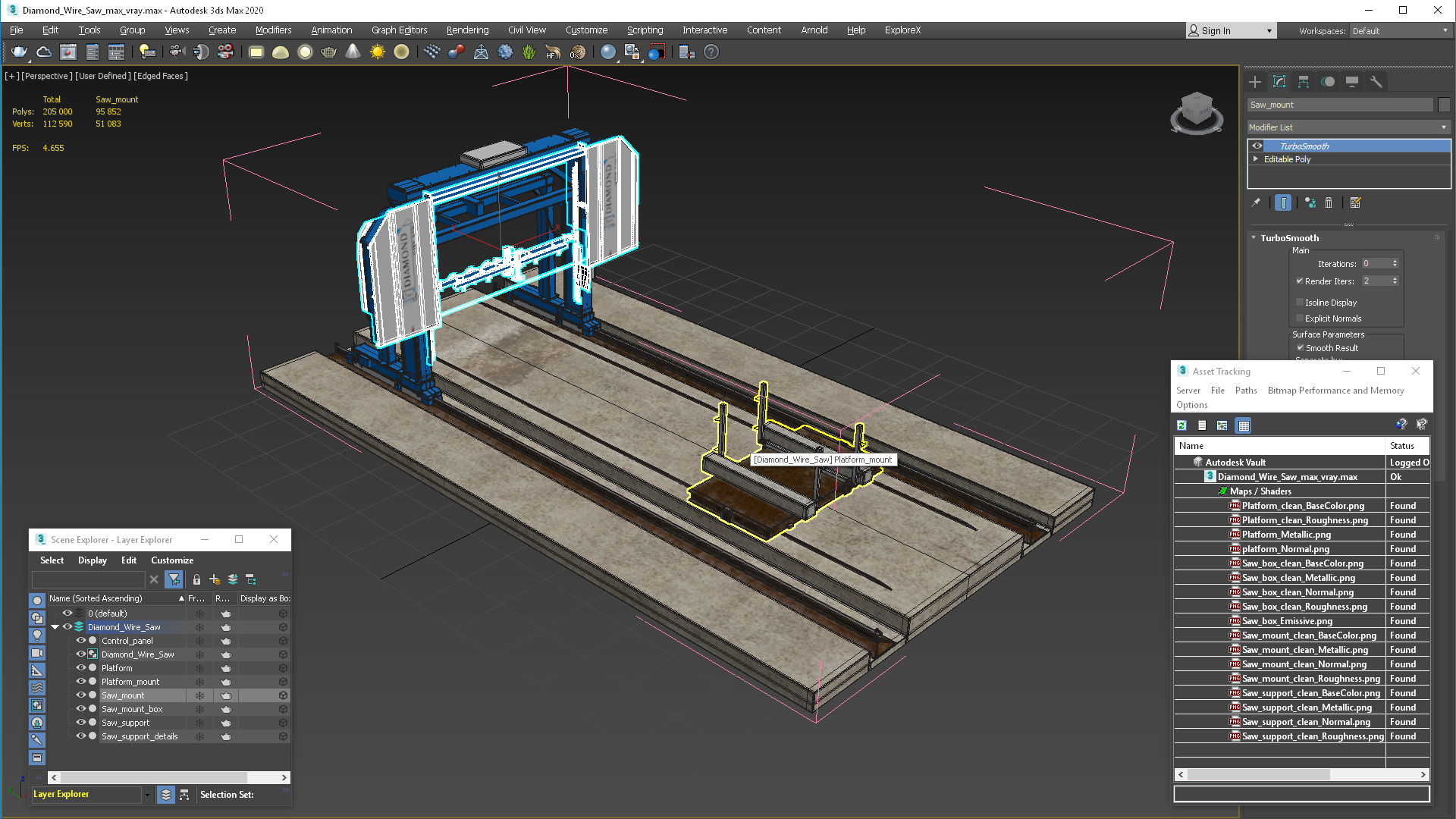The width and height of the screenshot is (1456, 819).
Task: Click Display Lights filter icon in Scene Explorer
Action: tap(36, 635)
